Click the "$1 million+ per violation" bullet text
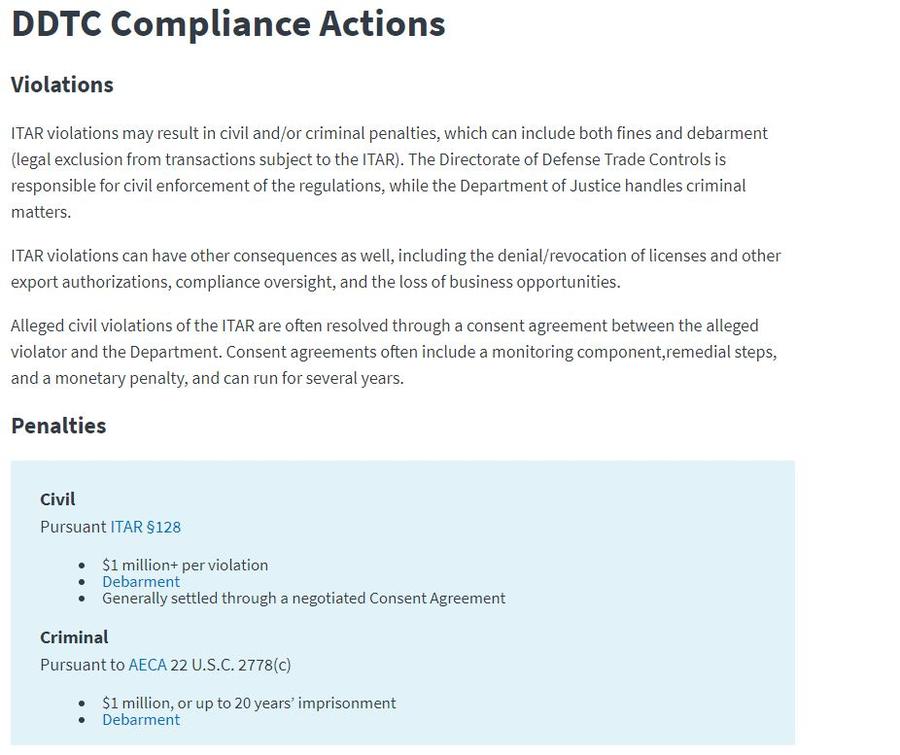This screenshot has width=900, height=755. pyautogui.click(x=185, y=565)
